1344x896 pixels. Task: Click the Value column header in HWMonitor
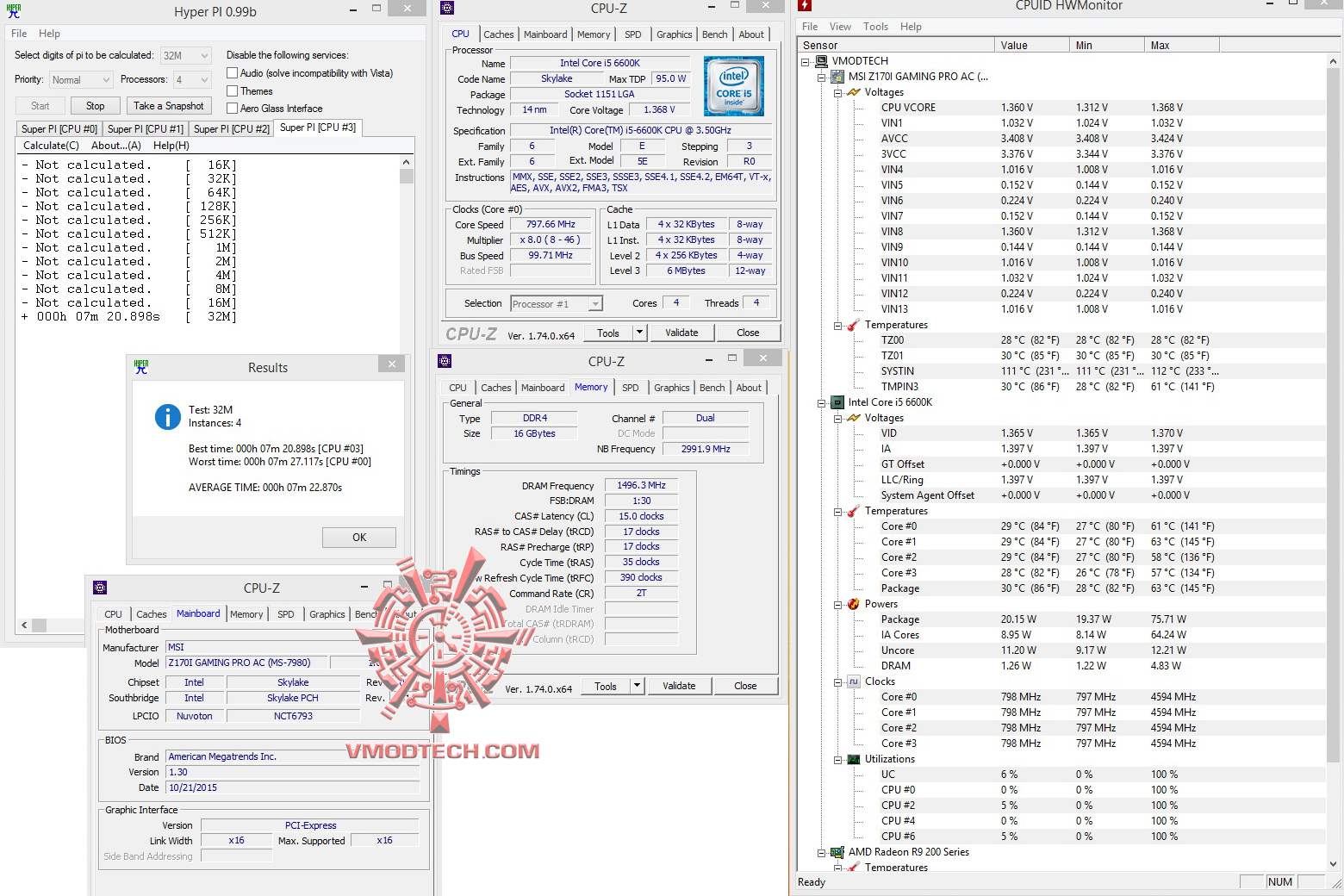(x=1030, y=46)
